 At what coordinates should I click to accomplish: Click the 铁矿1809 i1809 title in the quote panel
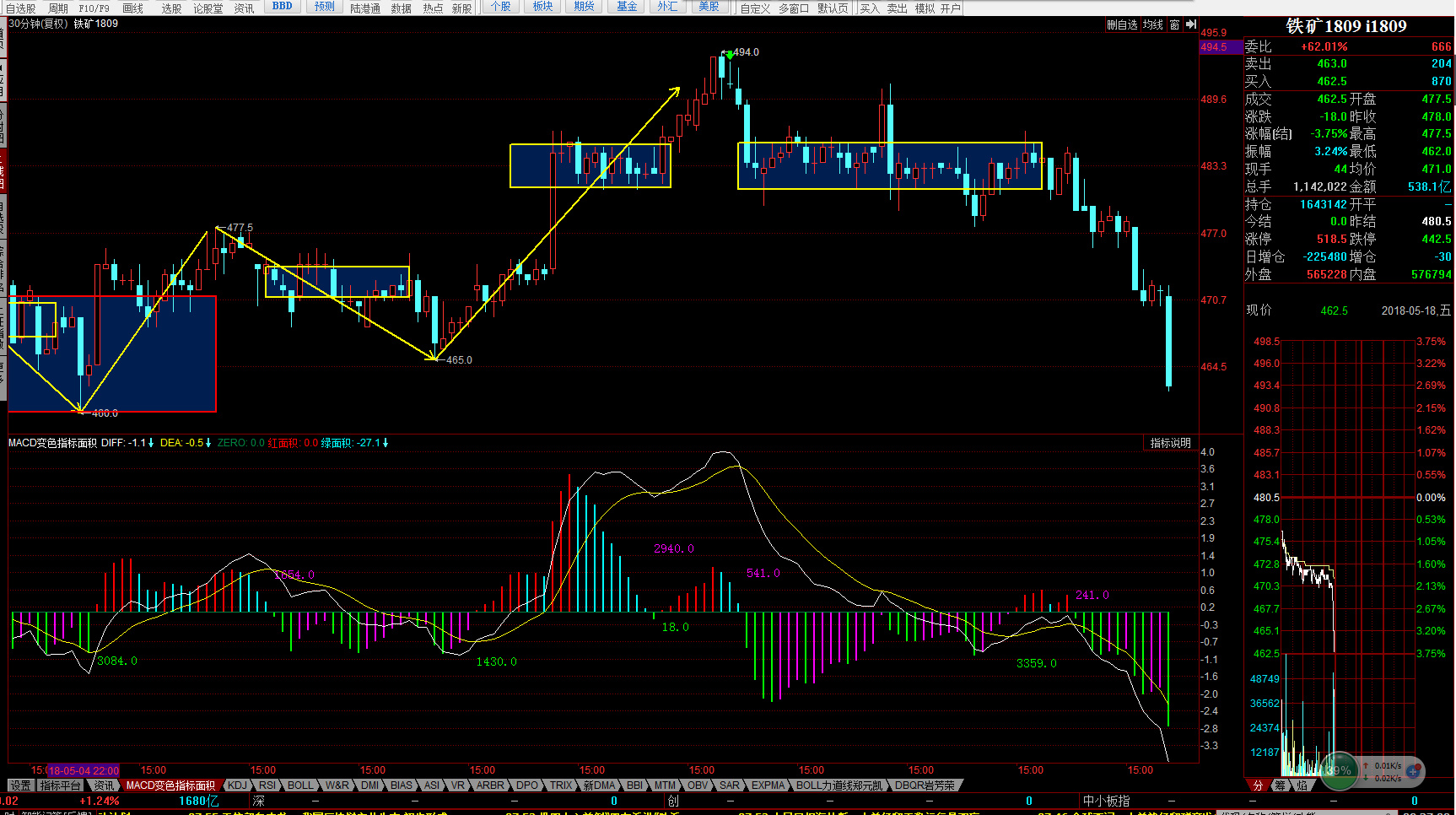(1346, 26)
